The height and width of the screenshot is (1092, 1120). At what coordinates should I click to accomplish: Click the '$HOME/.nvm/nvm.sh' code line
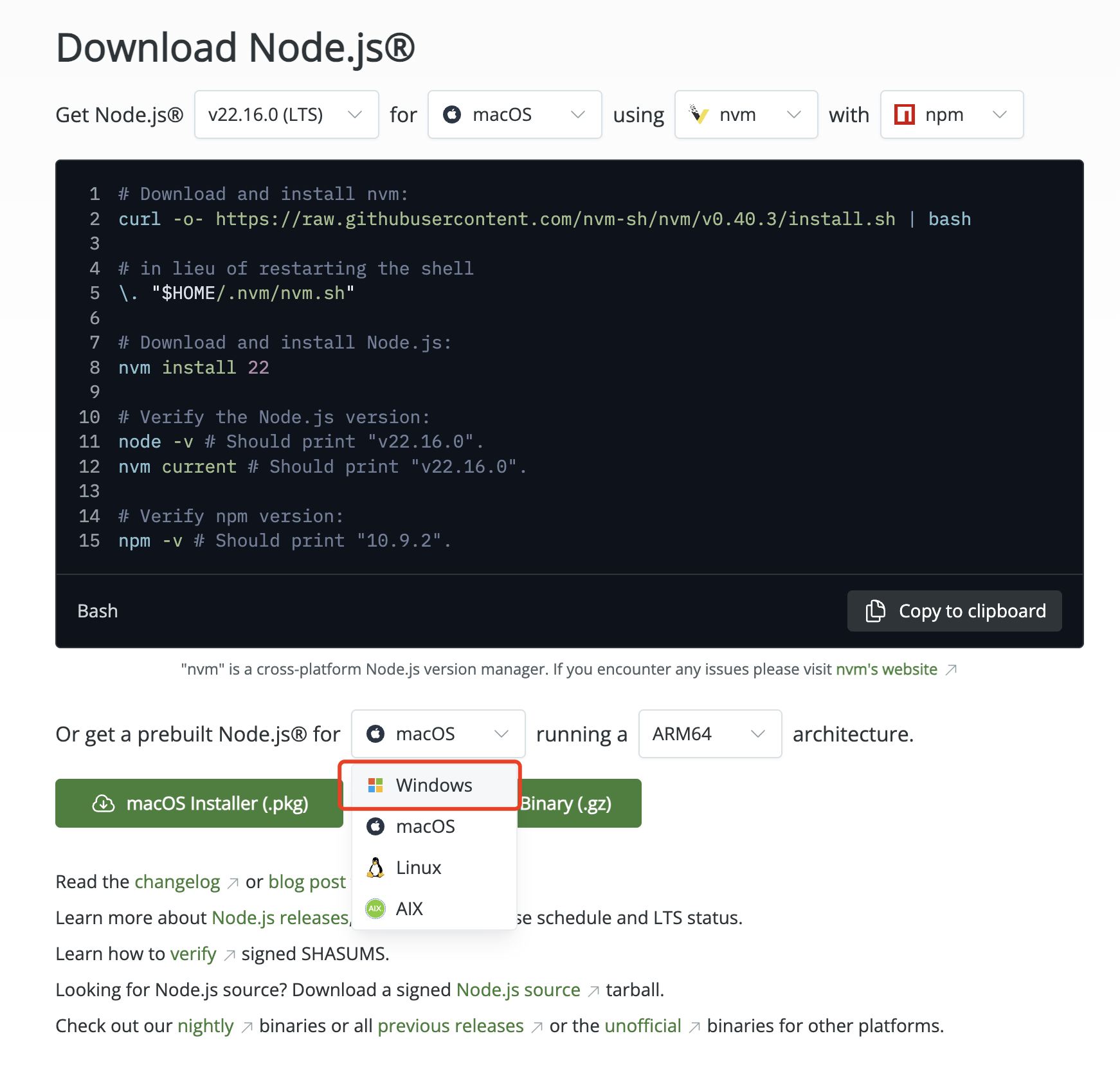(237, 293)
